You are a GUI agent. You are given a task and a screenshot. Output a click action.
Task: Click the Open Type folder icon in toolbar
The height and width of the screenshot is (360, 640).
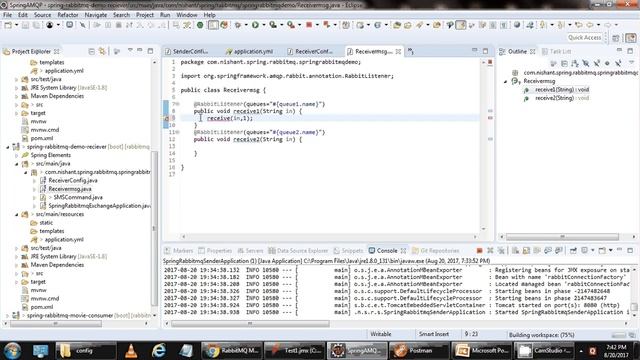pyautogui.click(x=397, y=25)
